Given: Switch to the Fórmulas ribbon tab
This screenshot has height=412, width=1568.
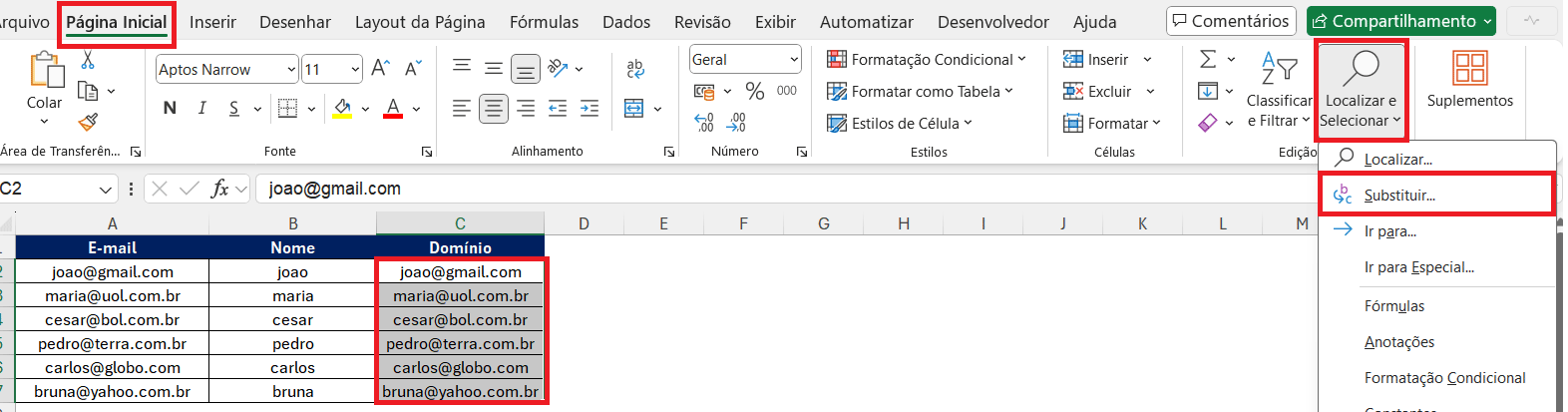Looking at the screenshot, I should (x=544, y=22).
